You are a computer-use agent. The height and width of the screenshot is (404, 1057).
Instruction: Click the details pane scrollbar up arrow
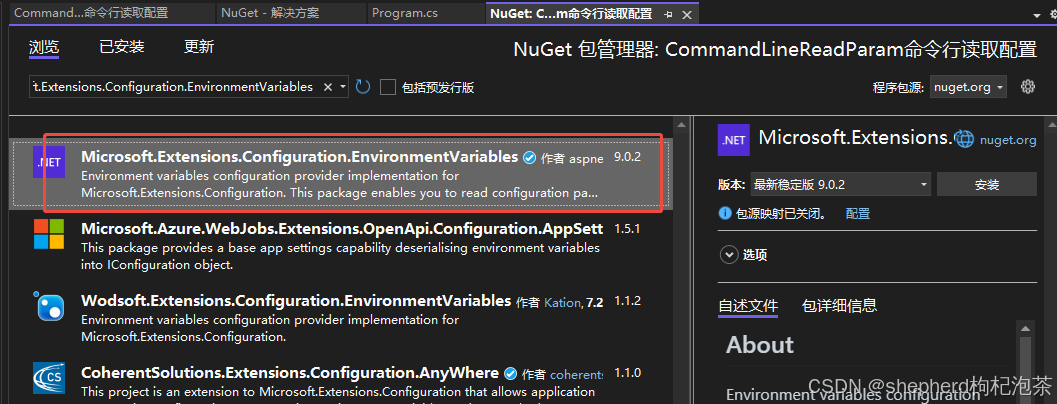(1050, 124)
